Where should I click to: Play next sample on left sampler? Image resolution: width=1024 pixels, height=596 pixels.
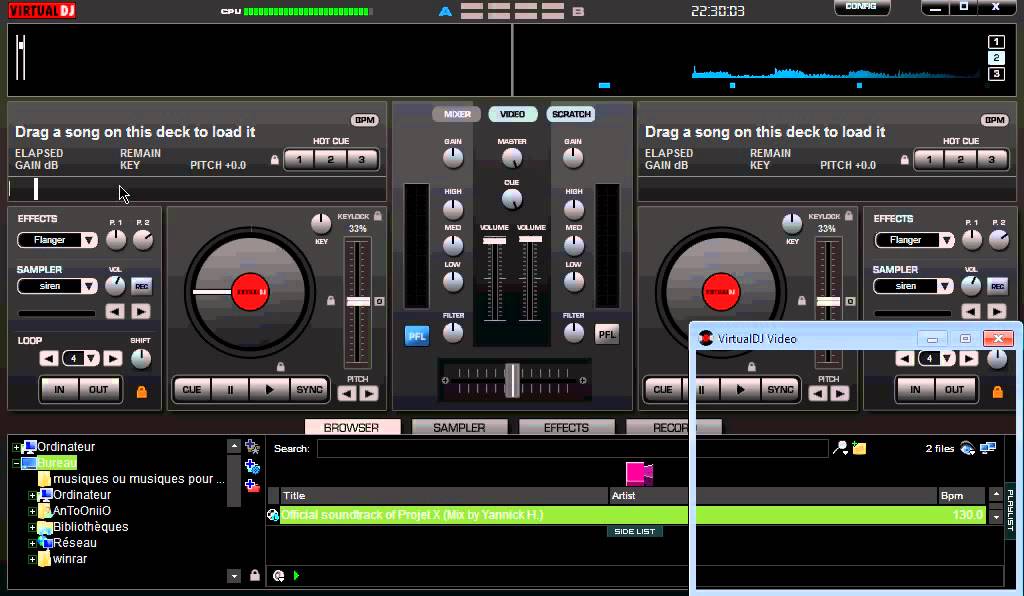(x=140, y=311)
